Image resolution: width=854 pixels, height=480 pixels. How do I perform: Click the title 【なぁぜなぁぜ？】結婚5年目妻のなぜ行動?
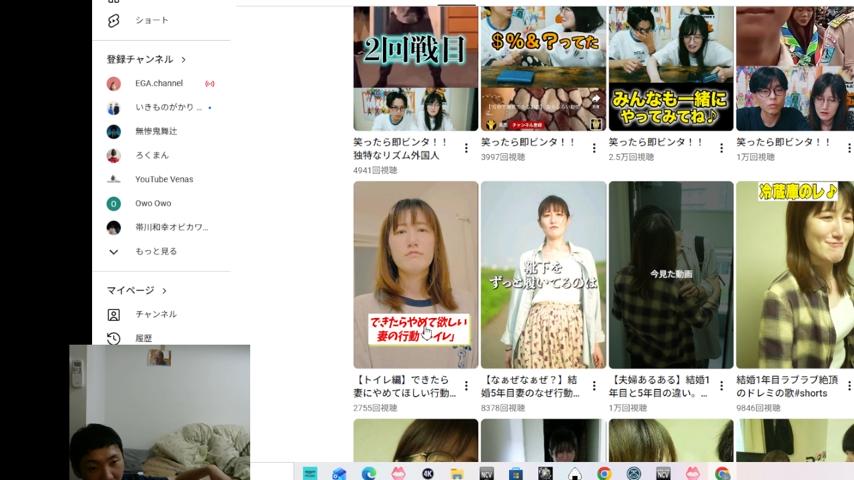[x=530, y=386]
